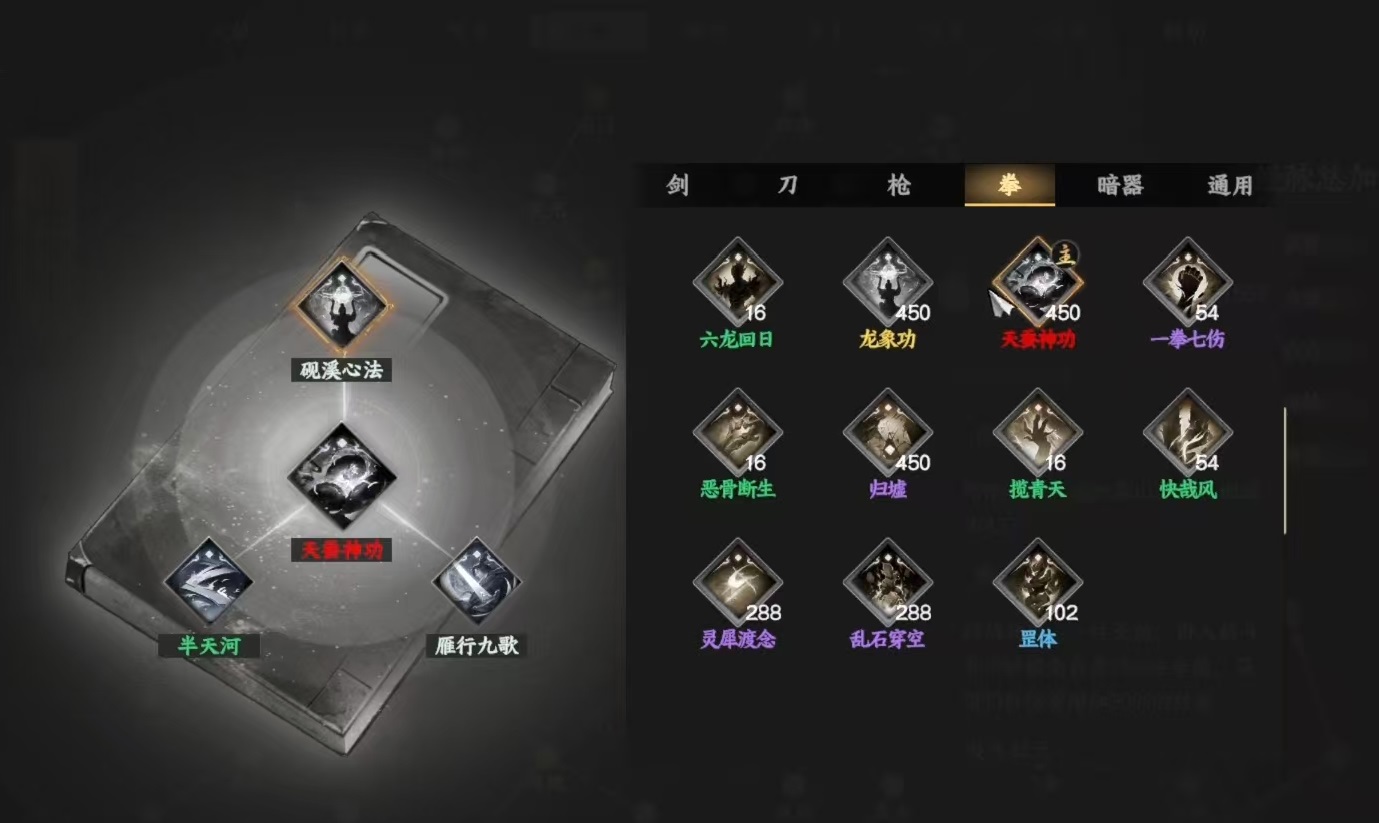Switch to the 刀 weapon tab

click(788, 185)
